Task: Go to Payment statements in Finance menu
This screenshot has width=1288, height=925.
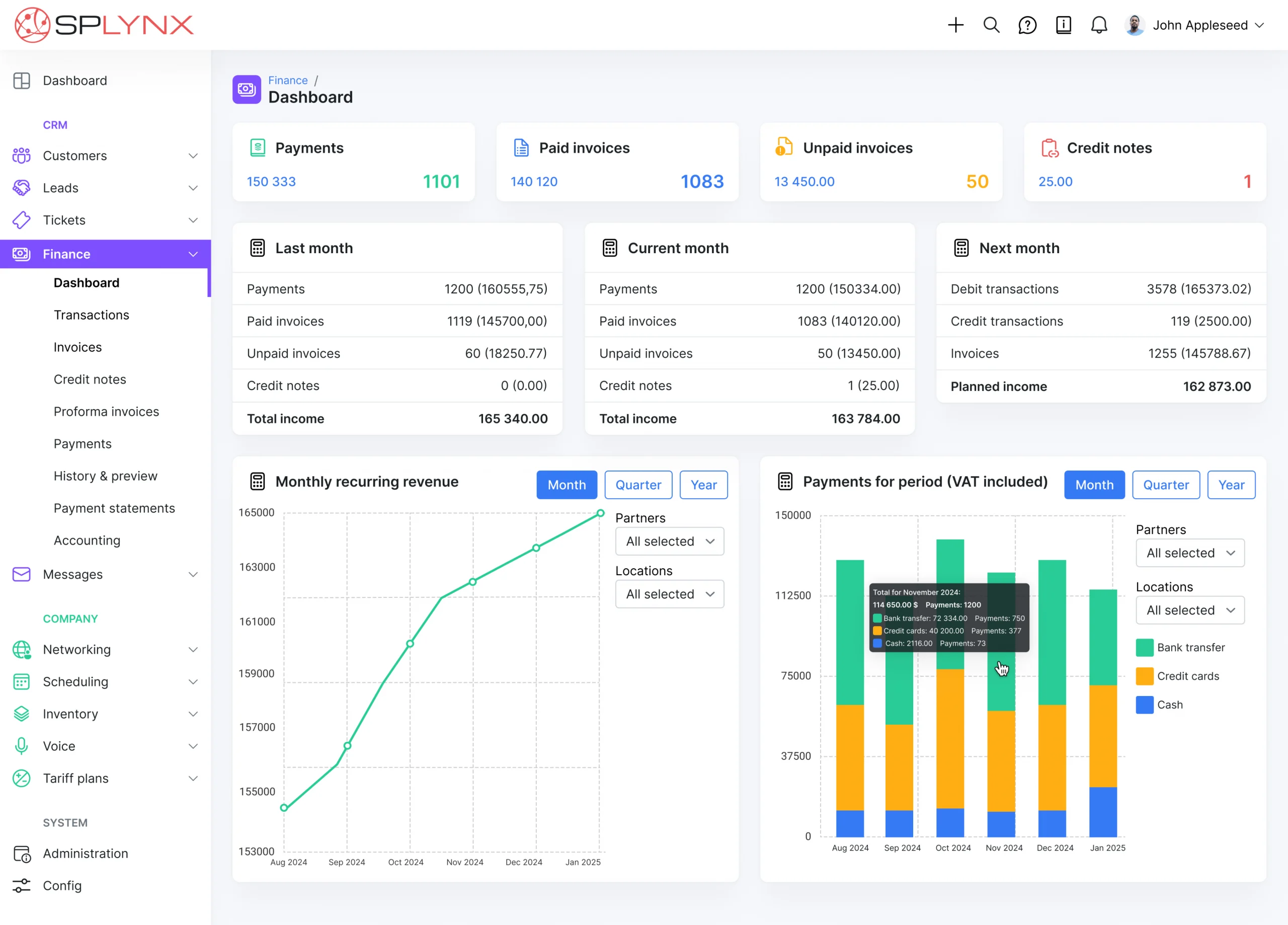Action: coord(114,508)
